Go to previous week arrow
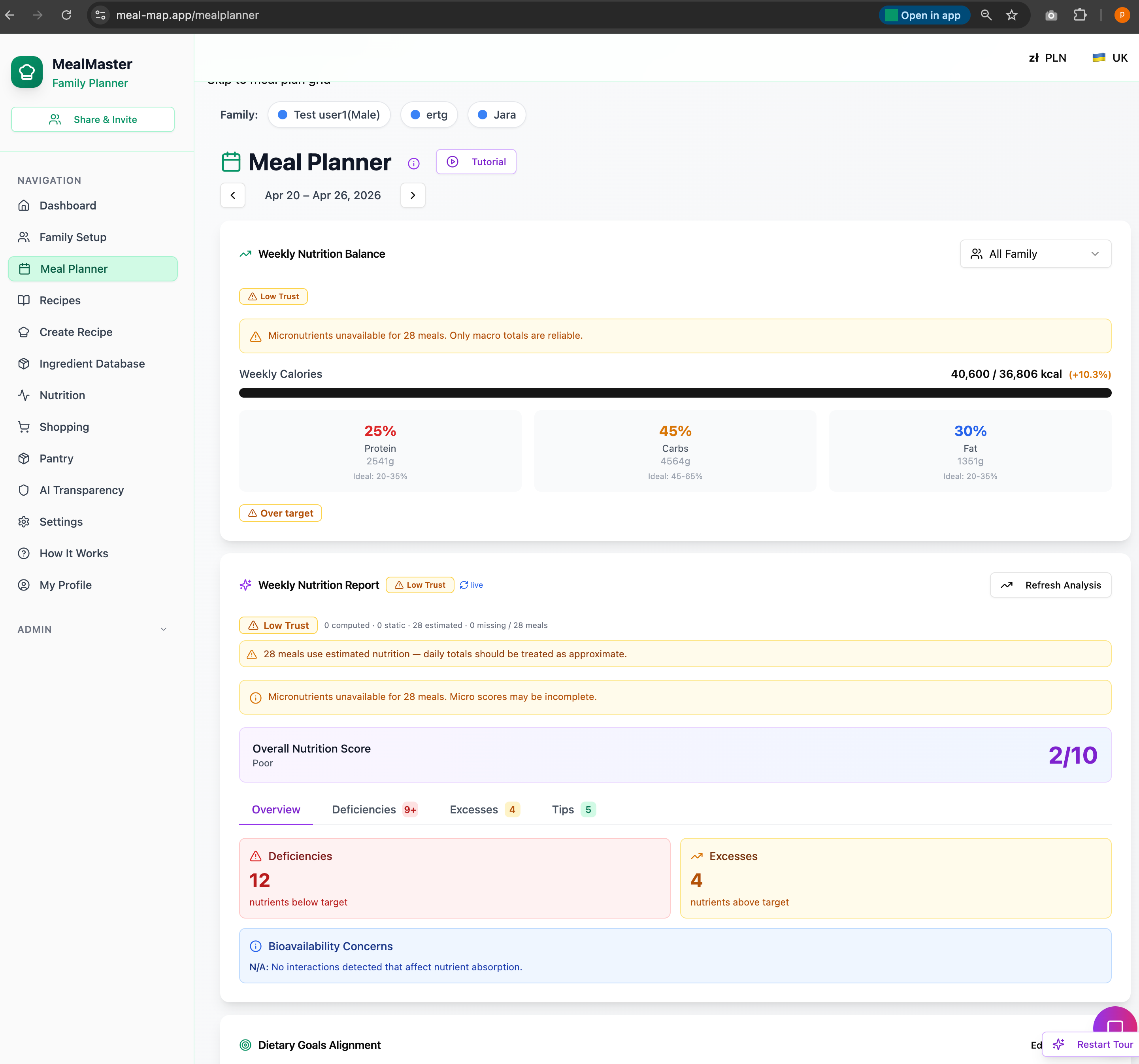The height and width of the screenshot is (1064, 1139). tap(233, 195)
